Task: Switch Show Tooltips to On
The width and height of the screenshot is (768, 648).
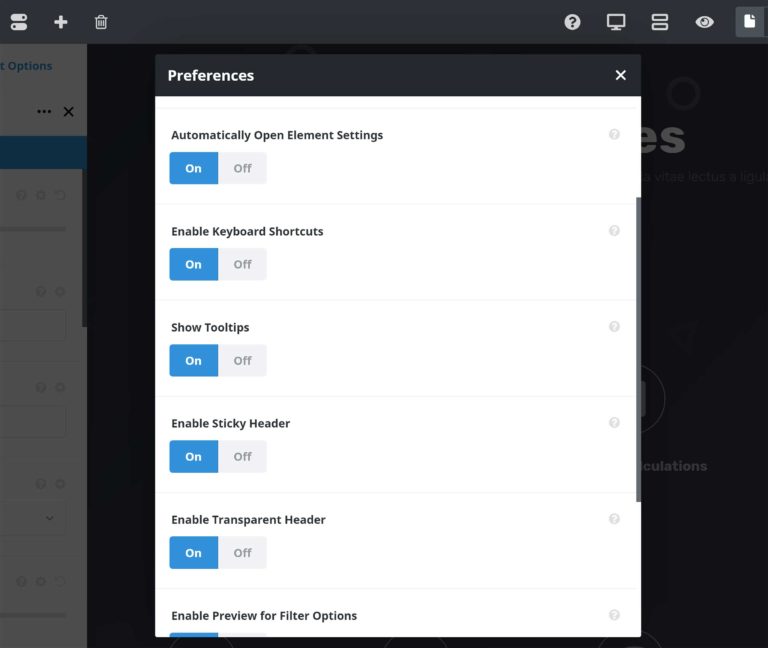Action: click(193, 360)
